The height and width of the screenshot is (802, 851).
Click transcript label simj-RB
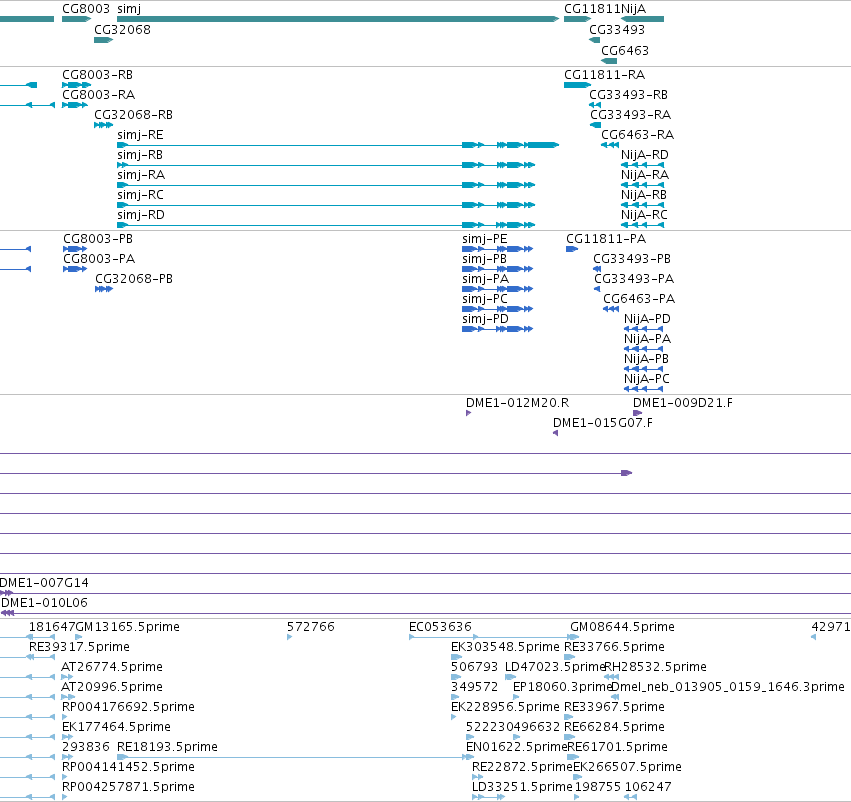pos(140,155)
